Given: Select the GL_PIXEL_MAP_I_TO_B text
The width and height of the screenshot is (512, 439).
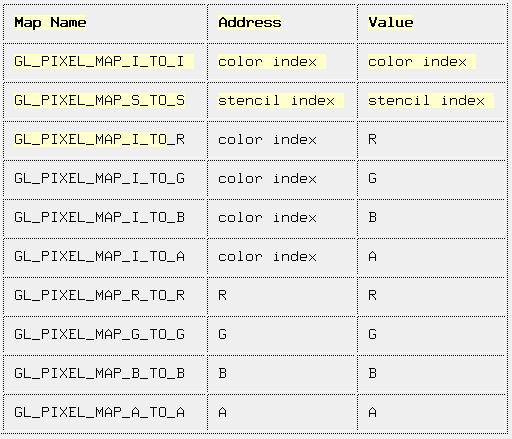Looking at the screenshot, I should click(x=99, y=218).
